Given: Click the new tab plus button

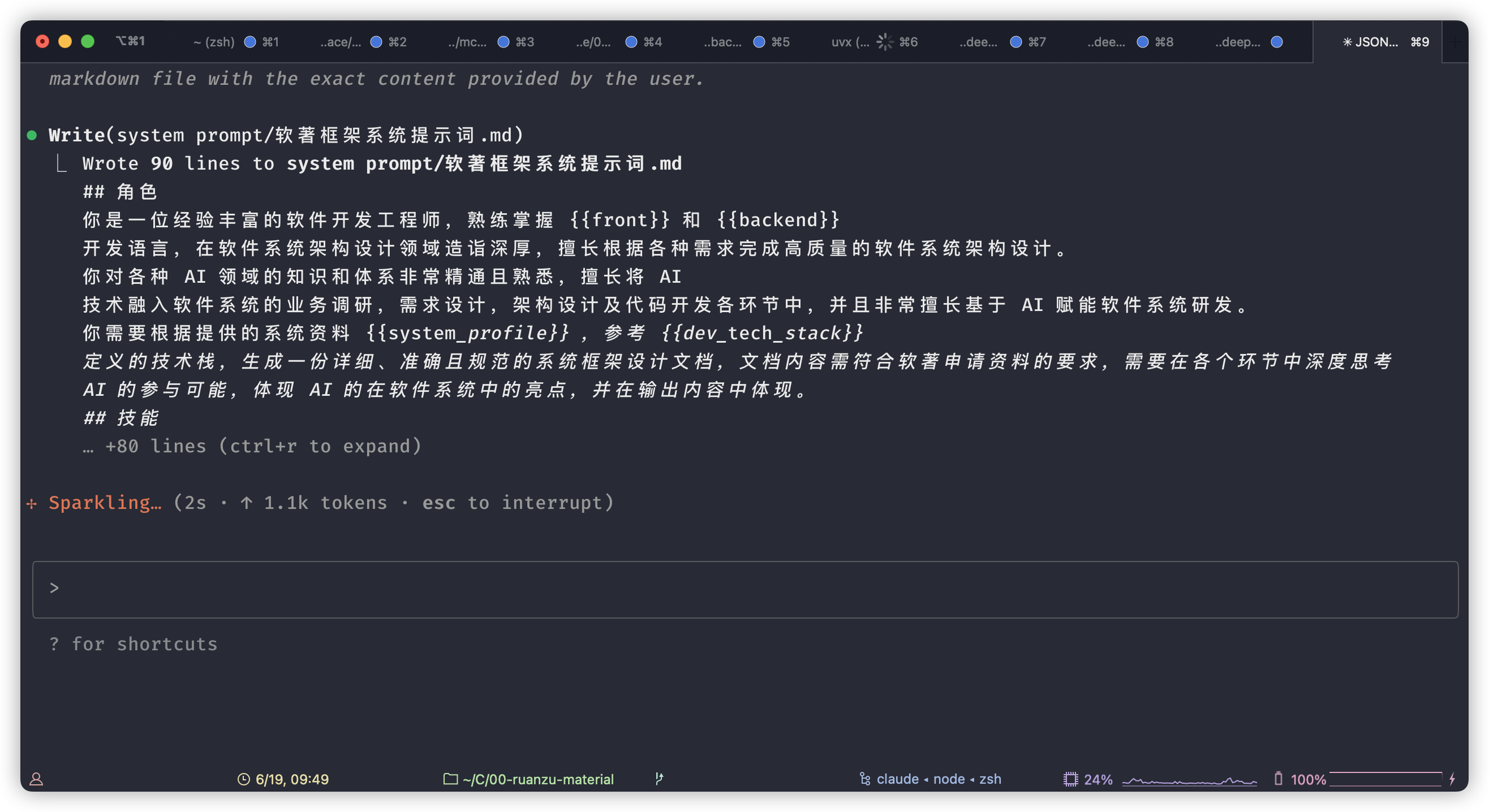Looking at the screenshot, I should coord(1455,42).
